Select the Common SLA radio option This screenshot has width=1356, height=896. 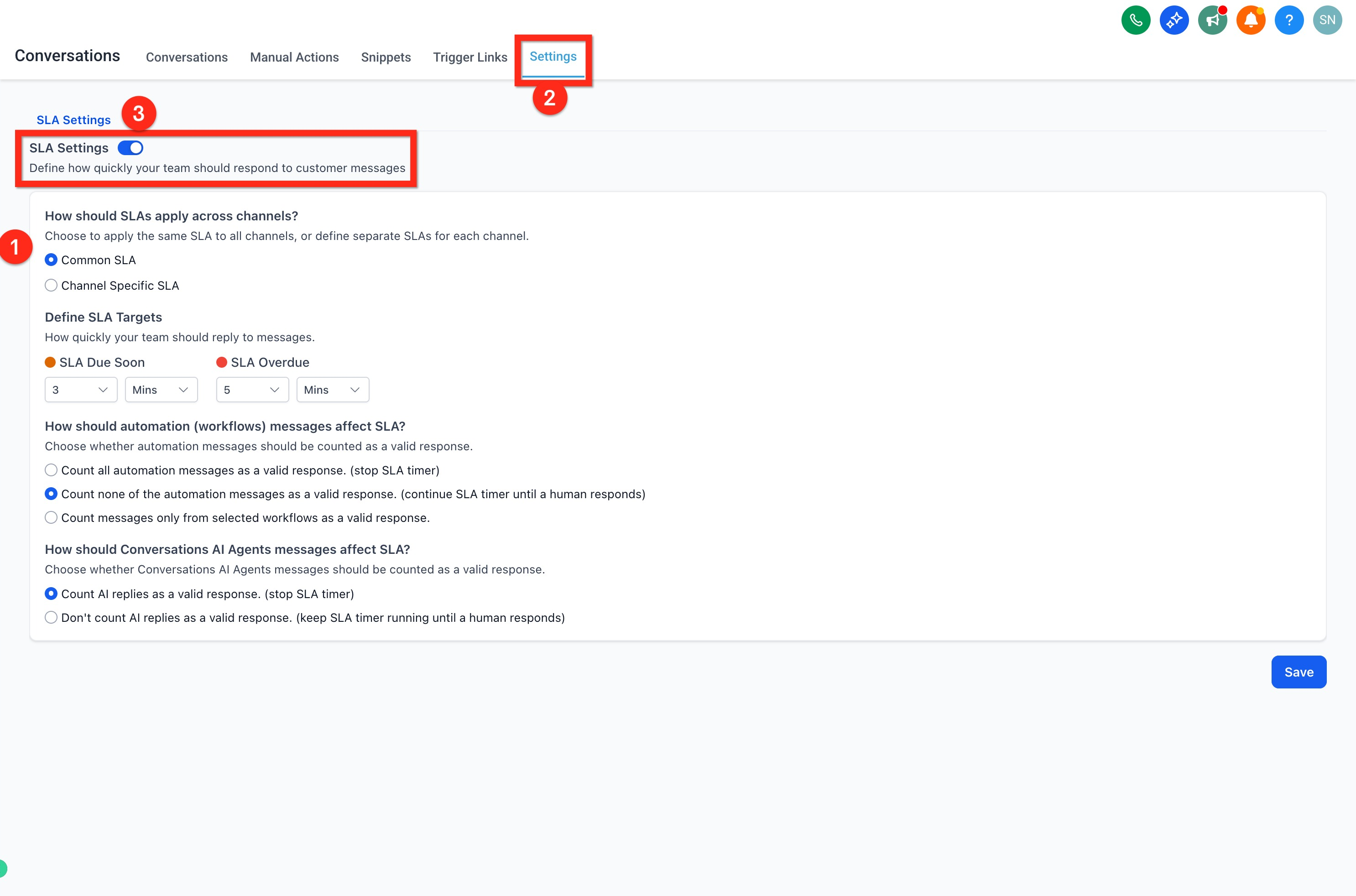[x=51, y=260]
